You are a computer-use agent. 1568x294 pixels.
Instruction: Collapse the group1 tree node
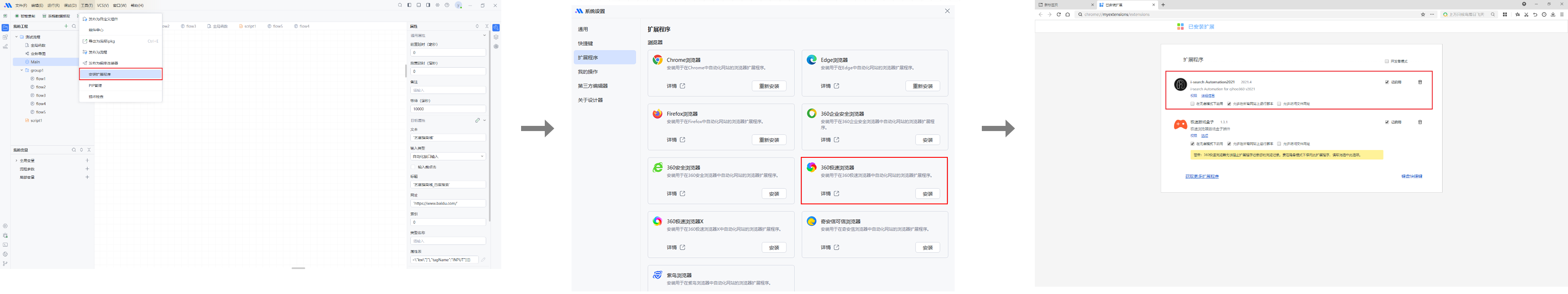22,71
